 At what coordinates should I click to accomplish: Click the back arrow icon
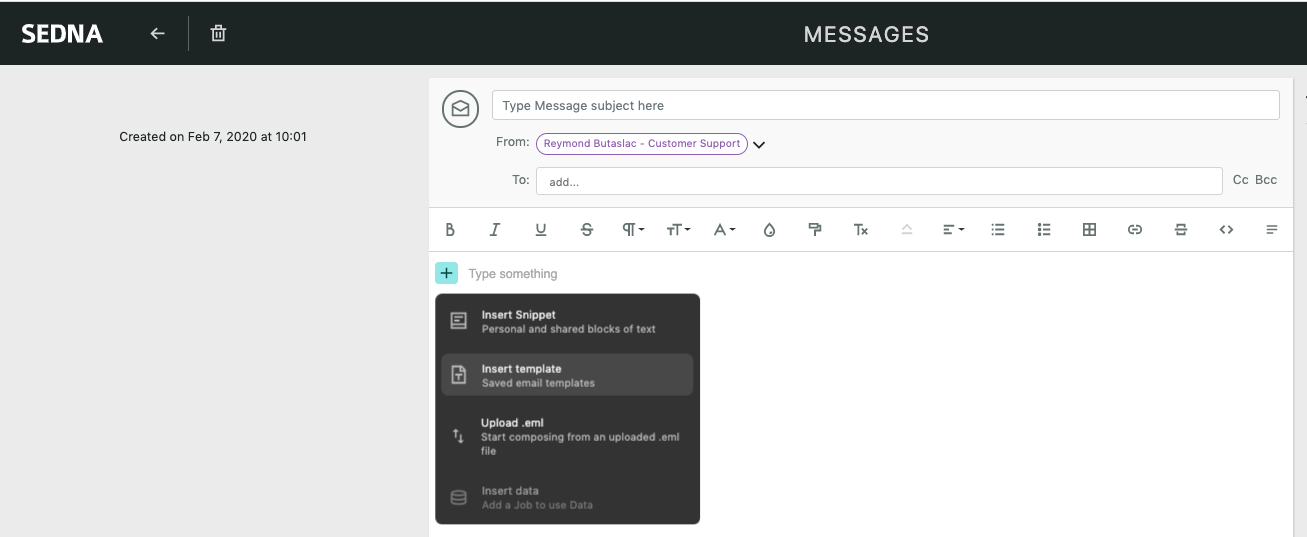[157, 33]
